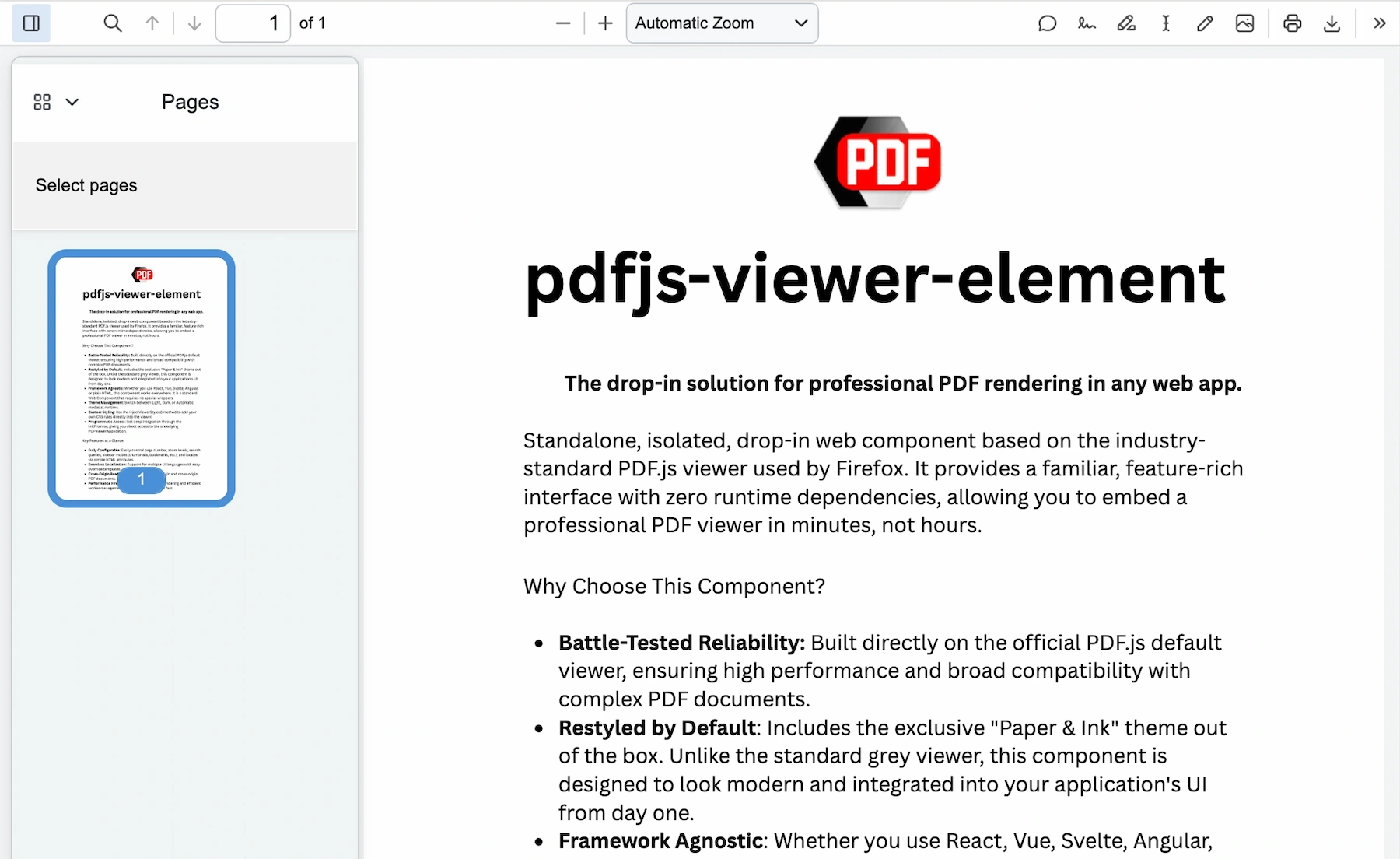Select the draw pencil tool

click(x=1205, y=23)
